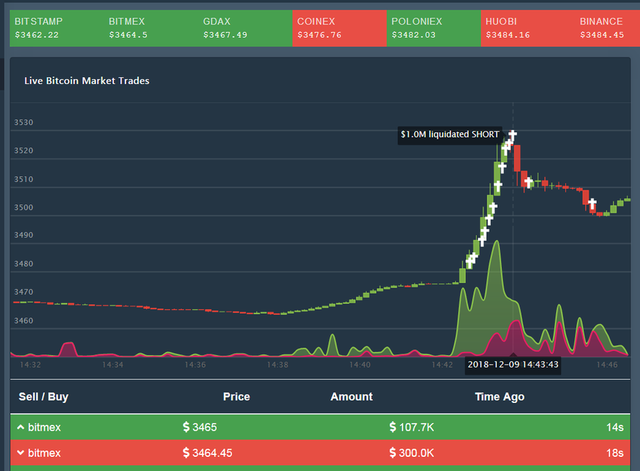Click the $1.0M liquidated SHORT tooltip
The image size is (640, 471).
[450, 135]
